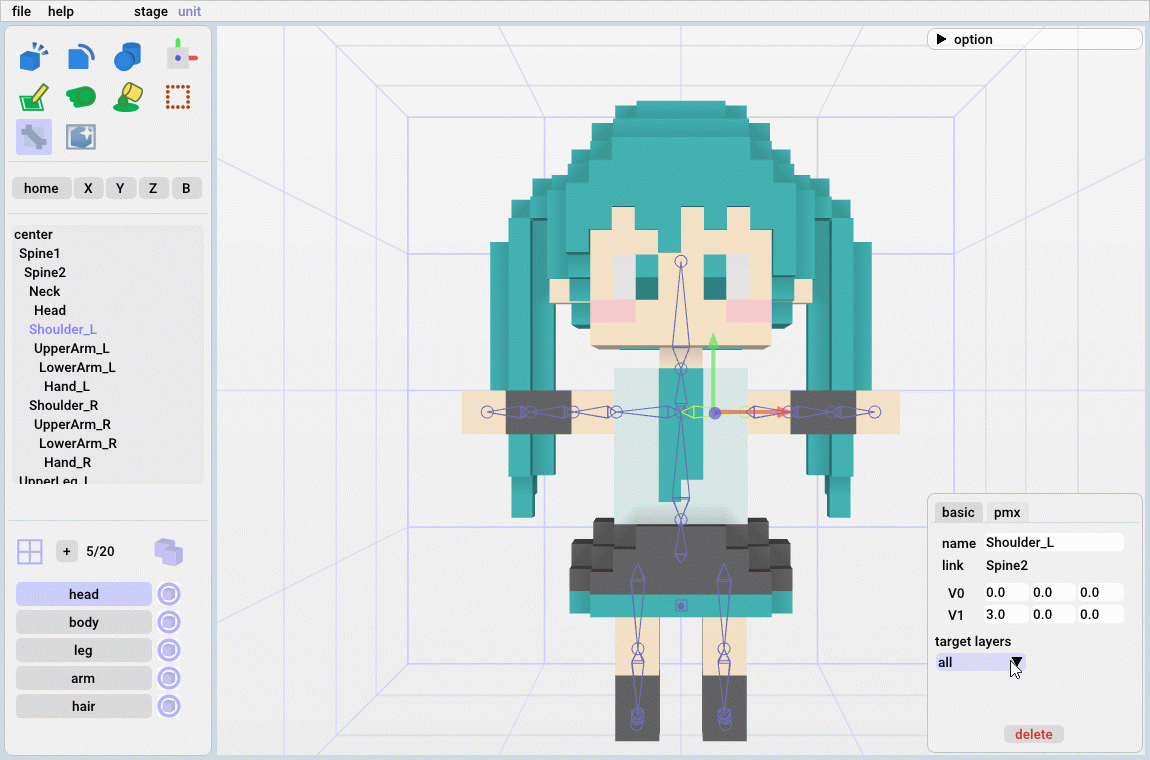Select the bone editing tool

click(34, 137)
